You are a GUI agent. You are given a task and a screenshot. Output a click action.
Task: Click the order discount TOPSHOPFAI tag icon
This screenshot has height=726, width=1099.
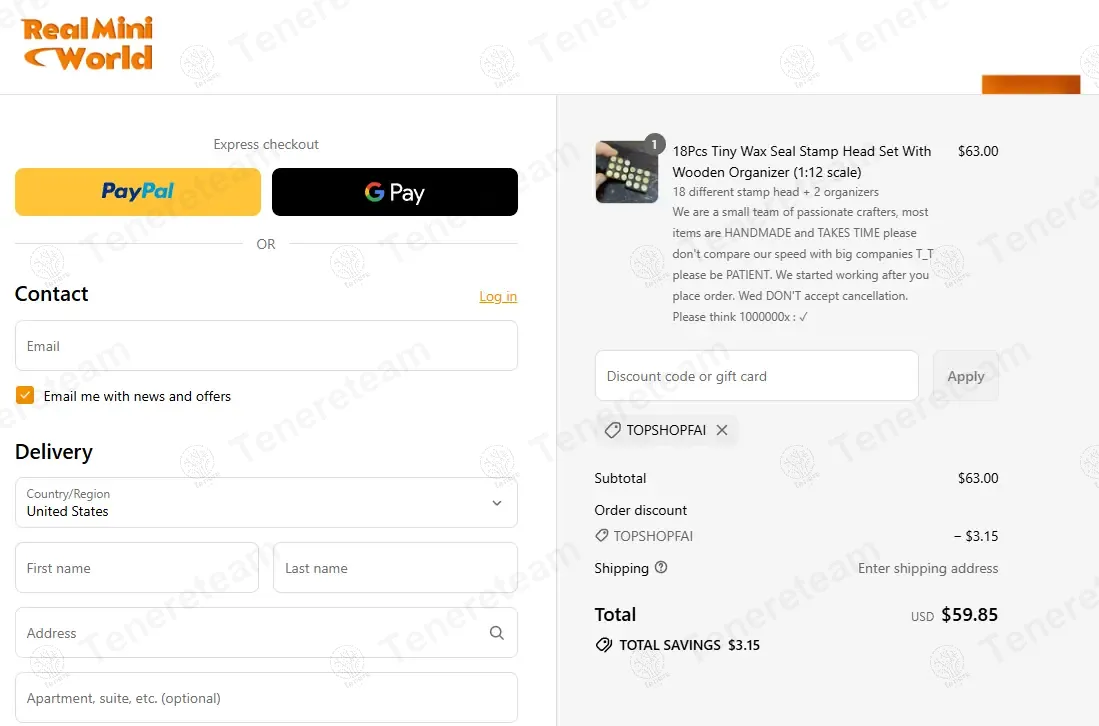pos(601,536)
